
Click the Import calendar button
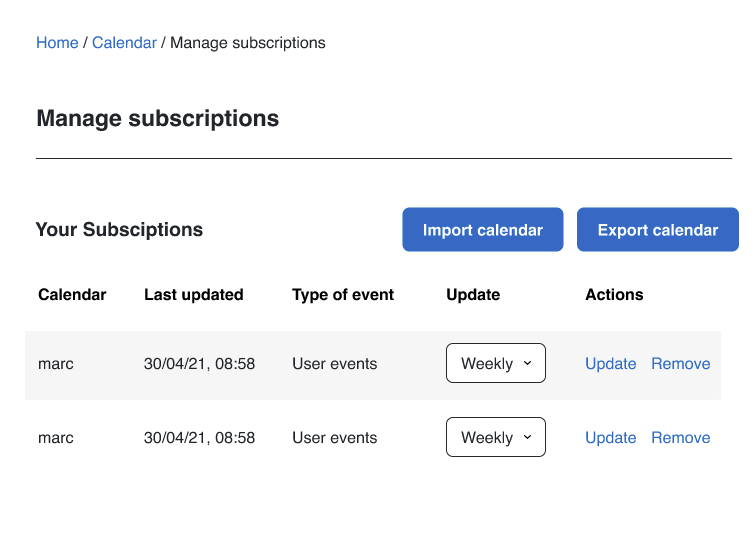coord(482,230)
